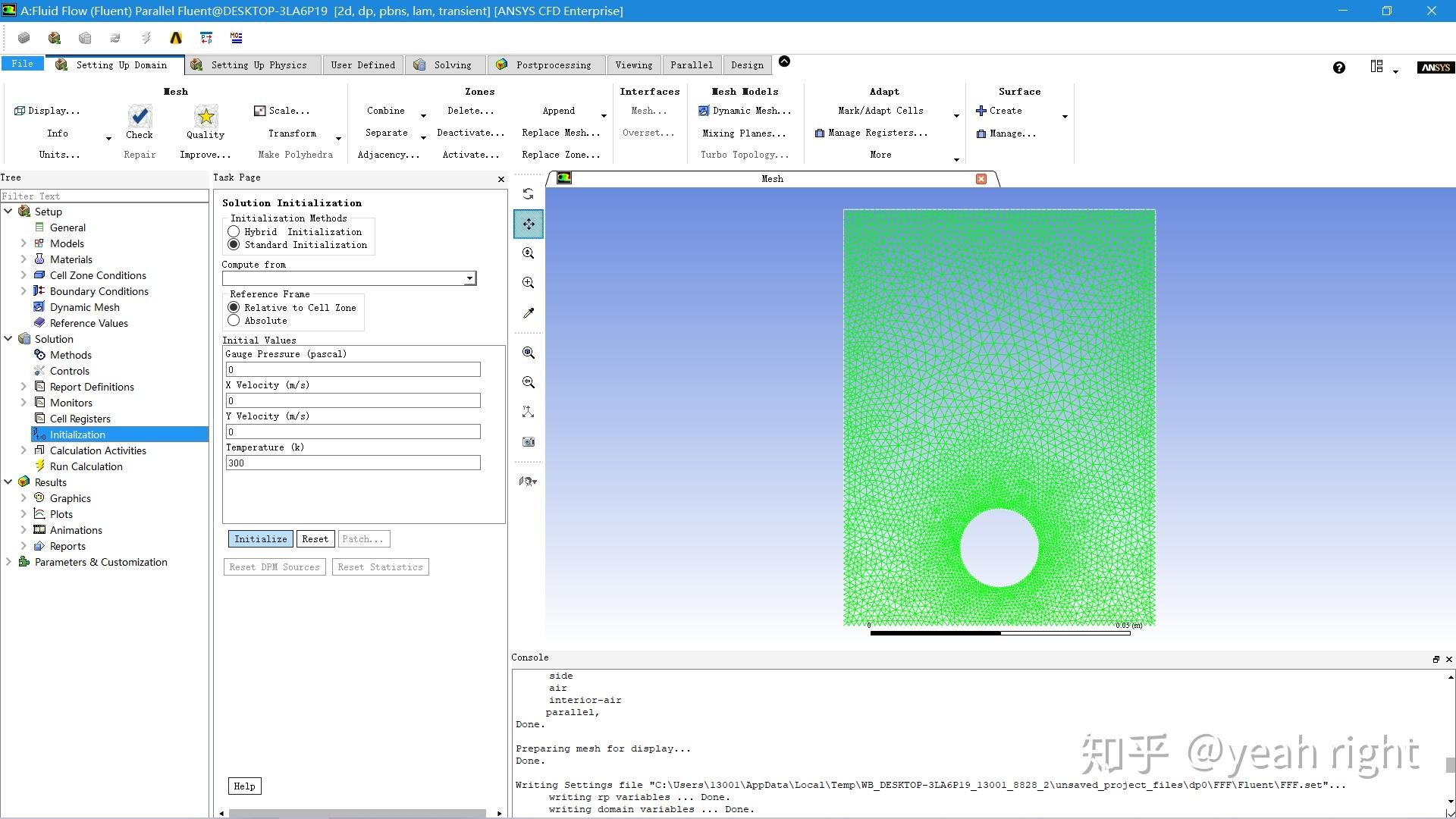Viewport: 1456px width, 819px height.
Task: Select the translate/pan view tool
Action: pyautogui.click(x=529, y=224)
